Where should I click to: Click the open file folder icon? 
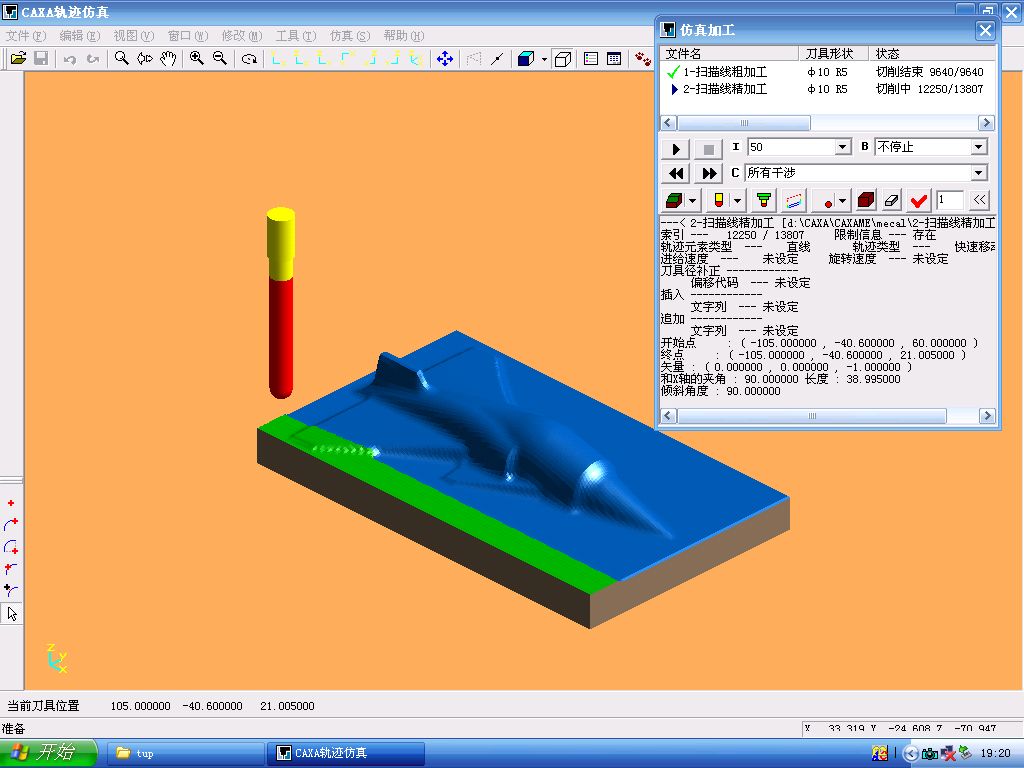[18, 59]
